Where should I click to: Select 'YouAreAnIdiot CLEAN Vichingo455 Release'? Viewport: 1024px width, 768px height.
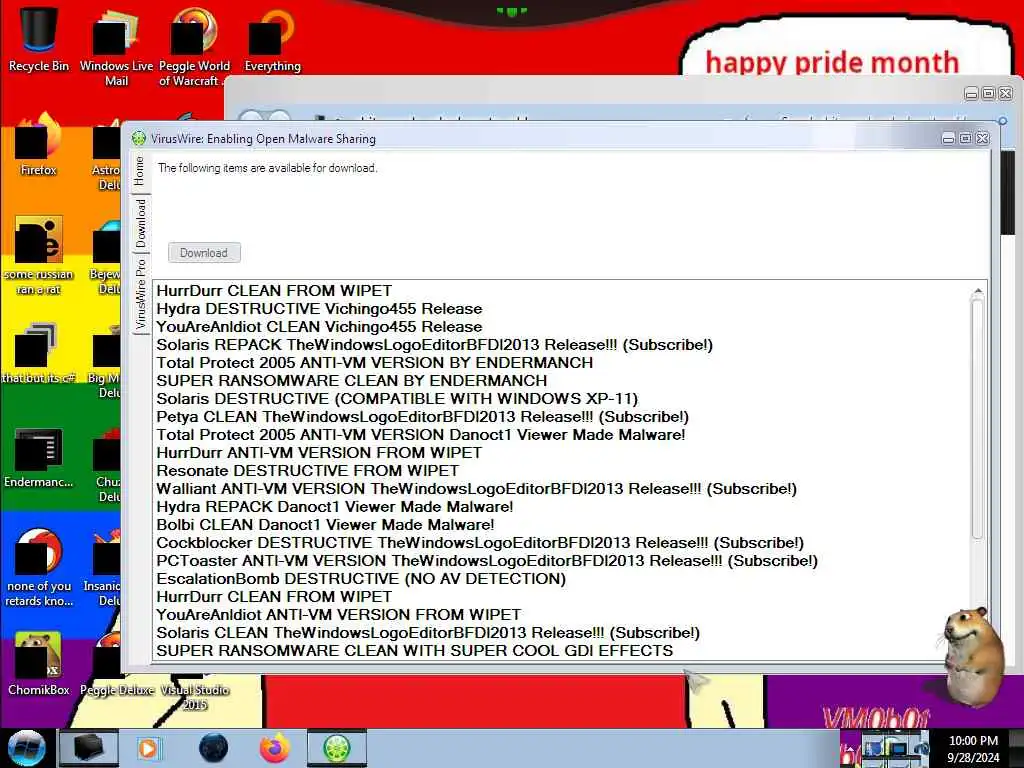(x=319, y=327)
